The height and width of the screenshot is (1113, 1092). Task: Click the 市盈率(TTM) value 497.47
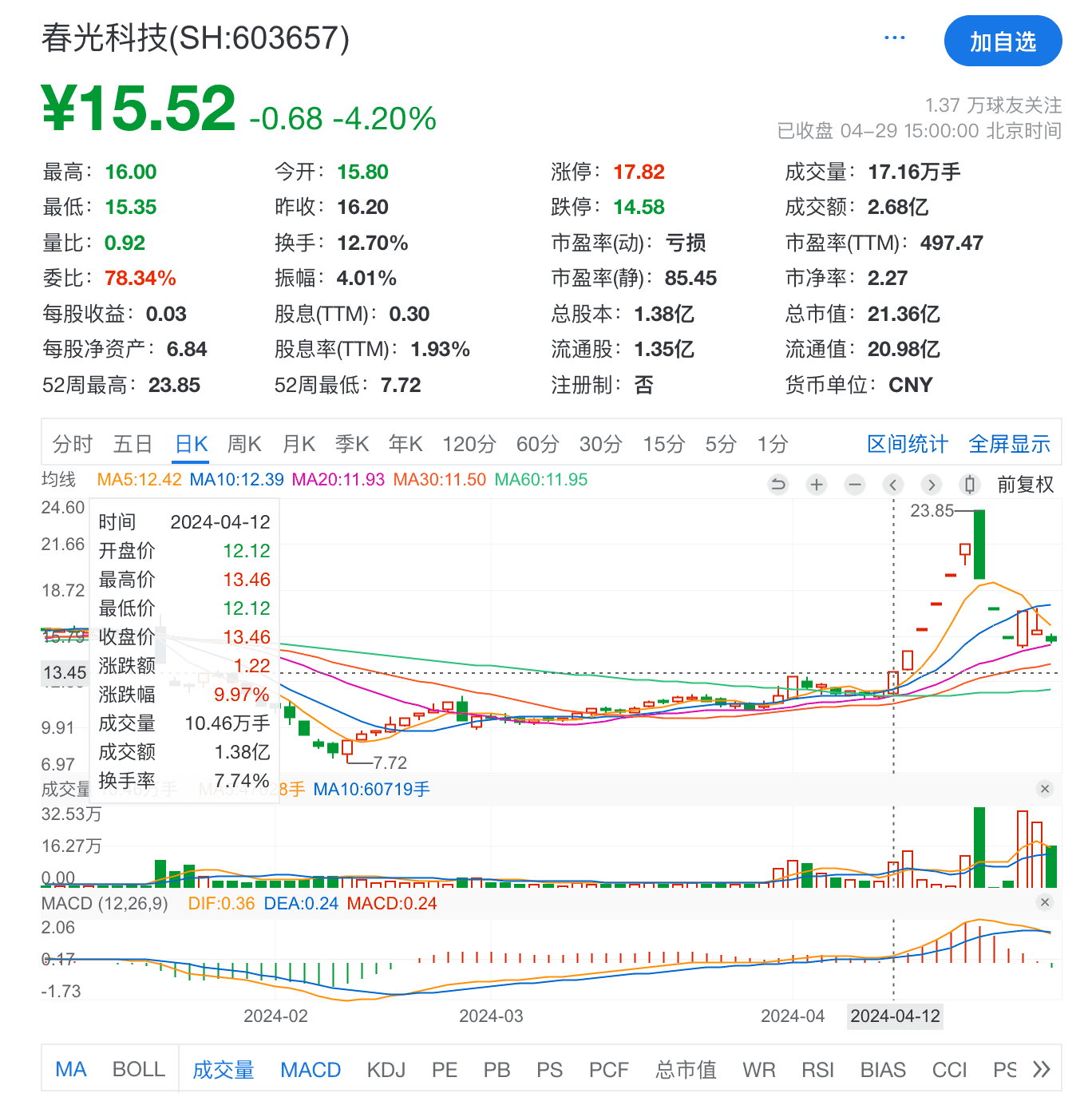tap(952, 243)
